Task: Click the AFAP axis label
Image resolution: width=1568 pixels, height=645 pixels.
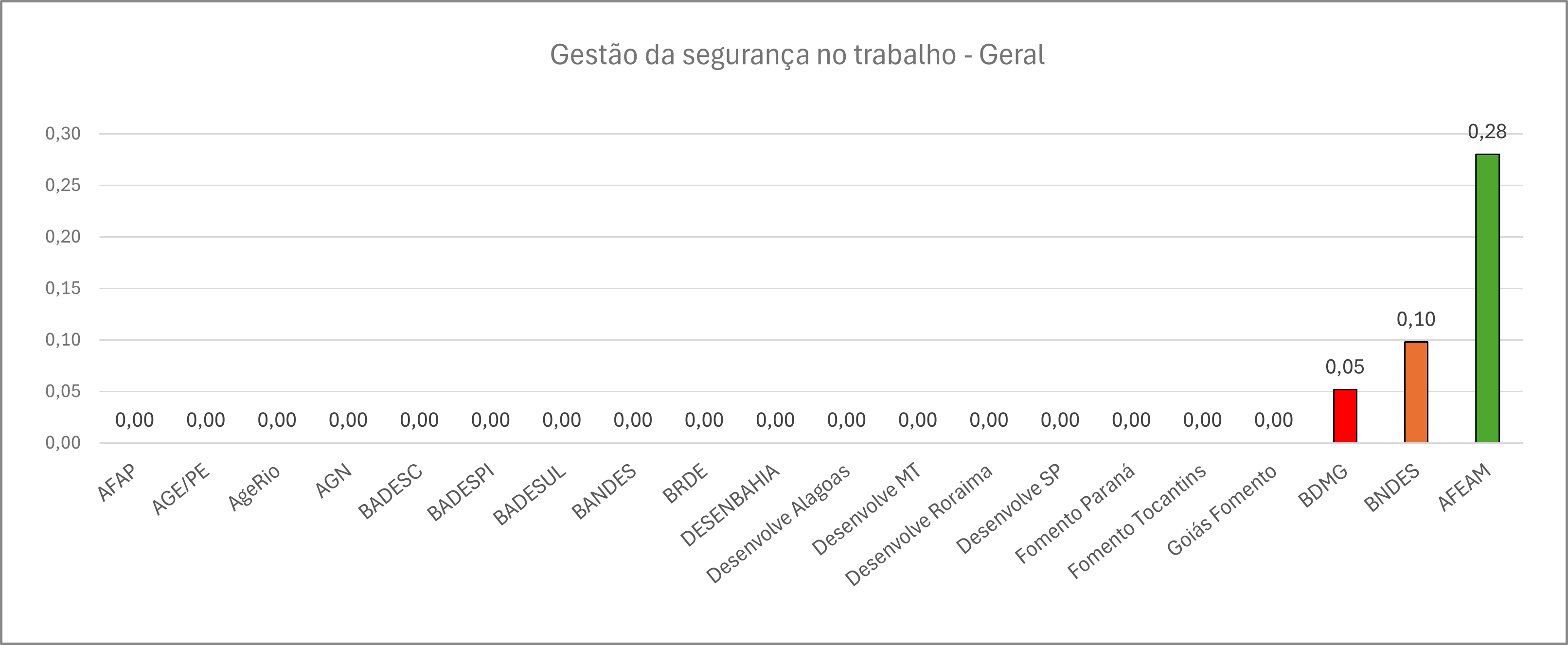Action: 117,483
